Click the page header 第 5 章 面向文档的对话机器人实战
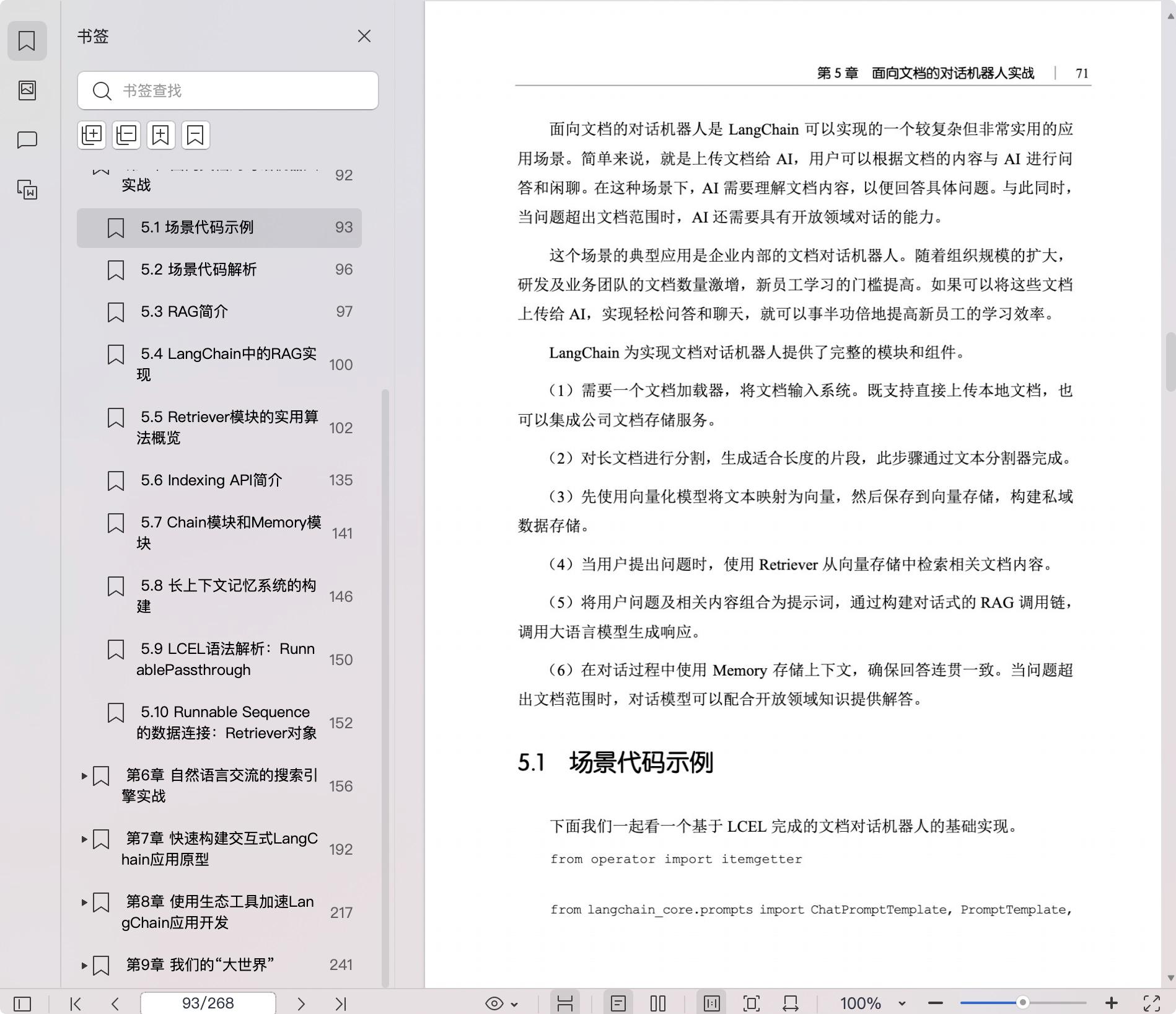The width and height of the screenshot is (1176, 1014). pyautogui.click(x=926, y=73)
